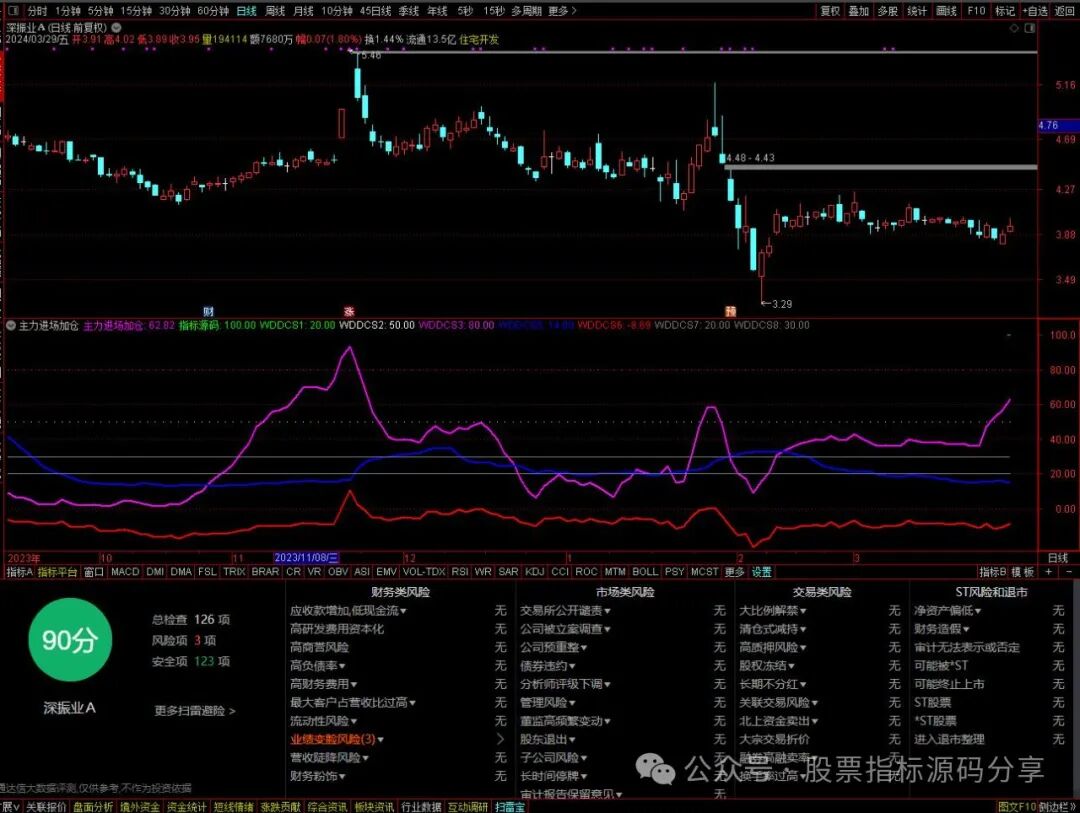Expand the 净资产偏低 item
Viewport: 1080px width, 813px height.
[947, 610]
